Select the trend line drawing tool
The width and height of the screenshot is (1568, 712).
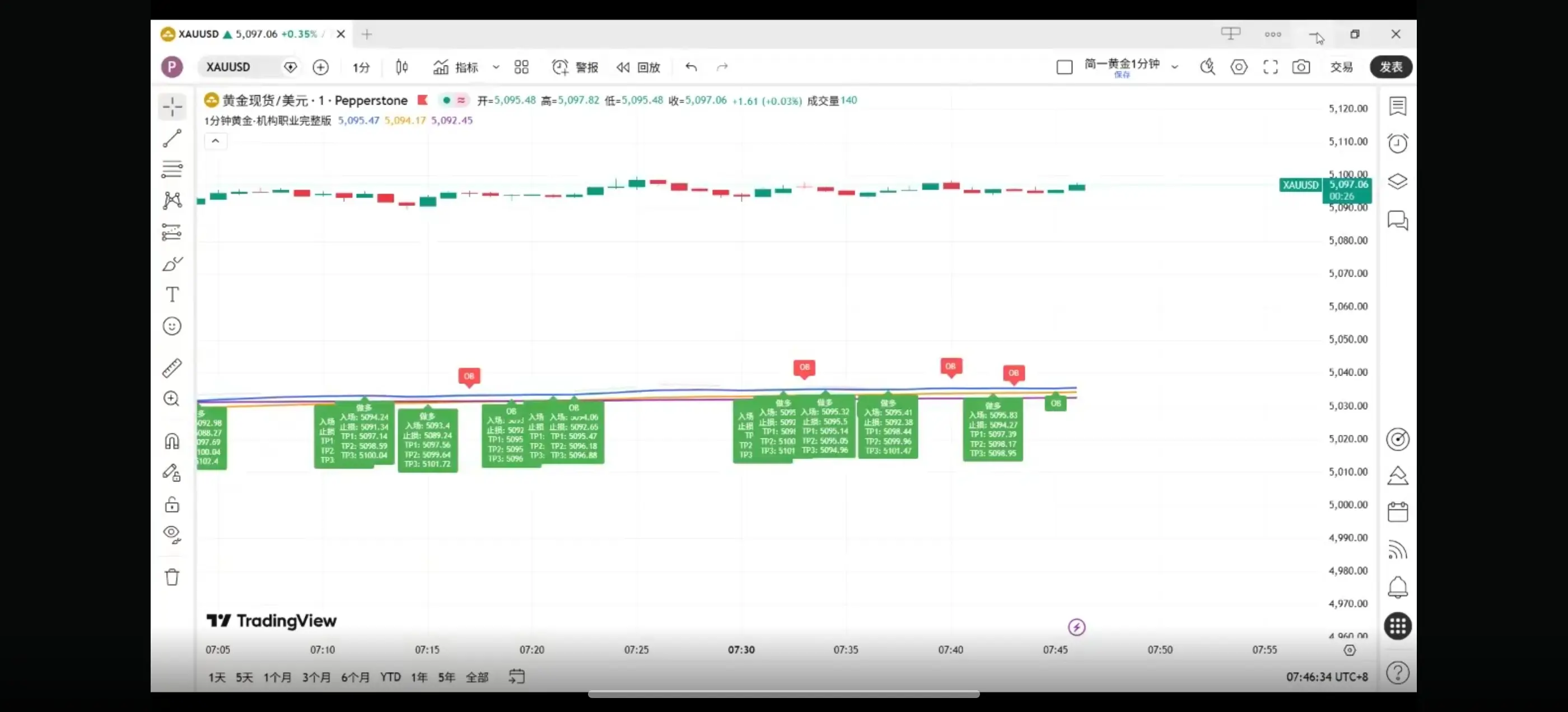pos(172,138)
